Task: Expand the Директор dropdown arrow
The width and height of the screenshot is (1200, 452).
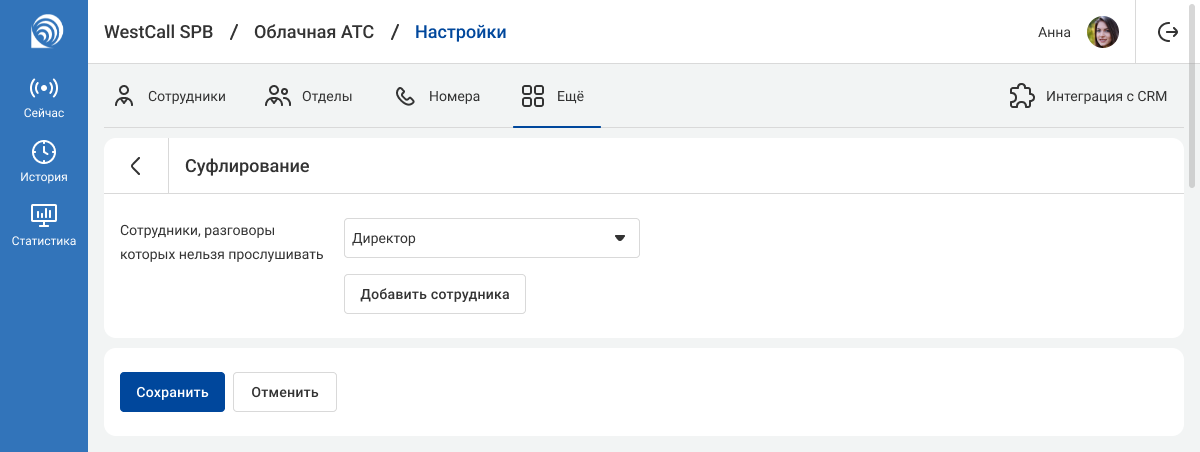Action: [x=619, y=238]
